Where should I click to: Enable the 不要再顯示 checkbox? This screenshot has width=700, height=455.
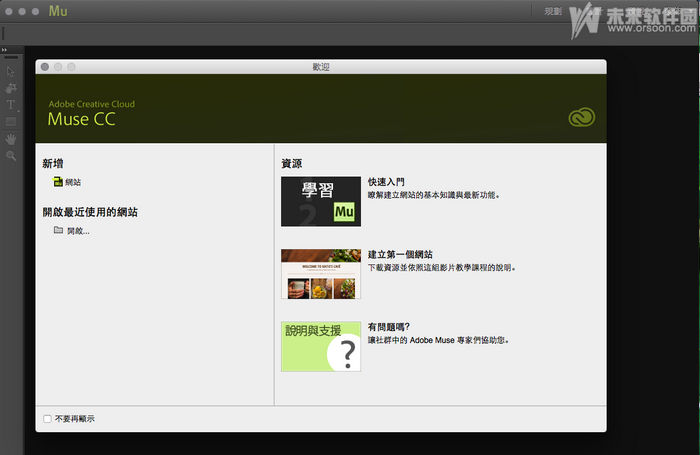47,419
